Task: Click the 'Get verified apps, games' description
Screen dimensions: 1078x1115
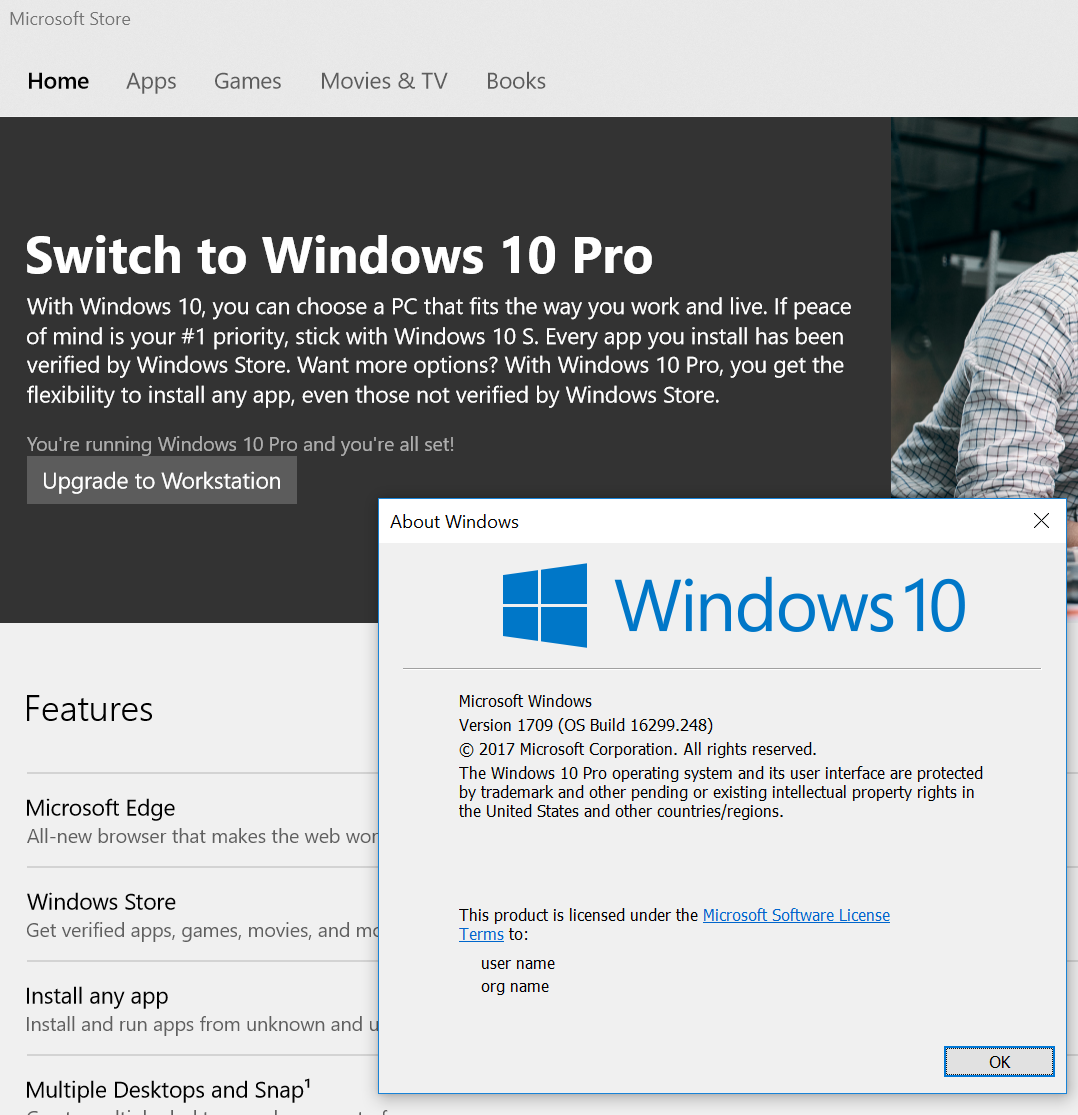Action: 203,930
